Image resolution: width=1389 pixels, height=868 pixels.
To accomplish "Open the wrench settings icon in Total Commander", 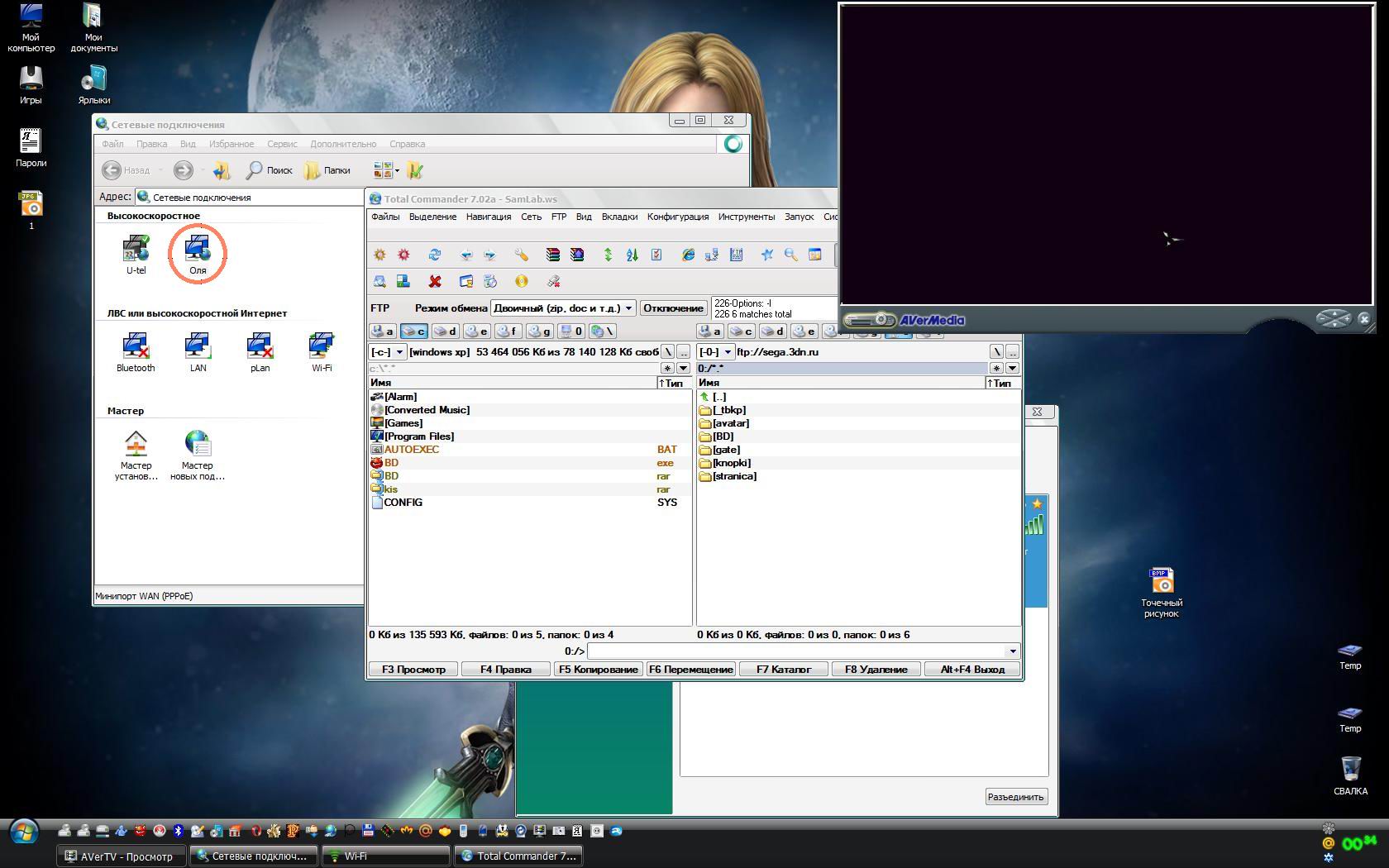I will (521, 255).
